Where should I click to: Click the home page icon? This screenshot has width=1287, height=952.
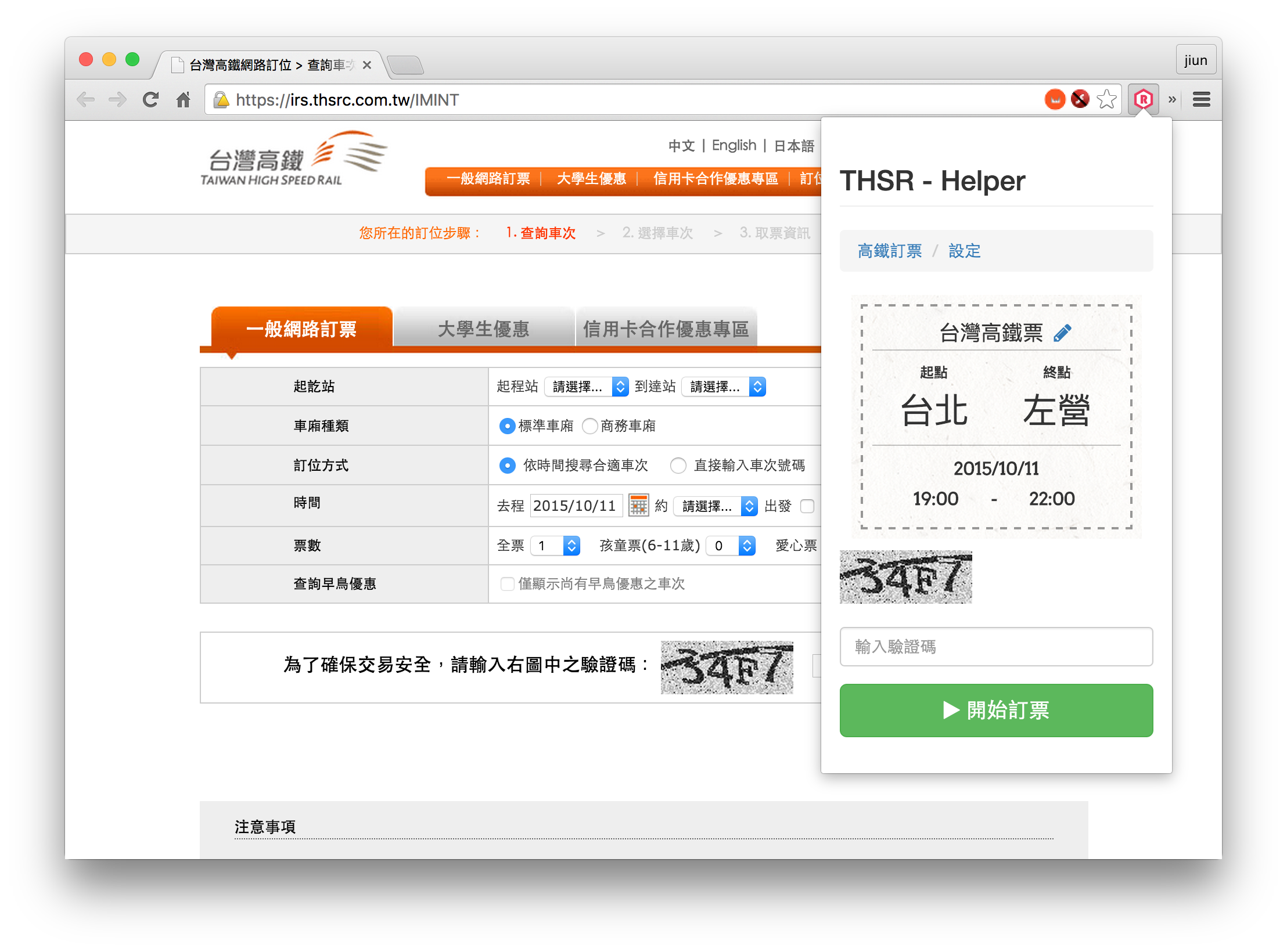[x=184, y=100]
